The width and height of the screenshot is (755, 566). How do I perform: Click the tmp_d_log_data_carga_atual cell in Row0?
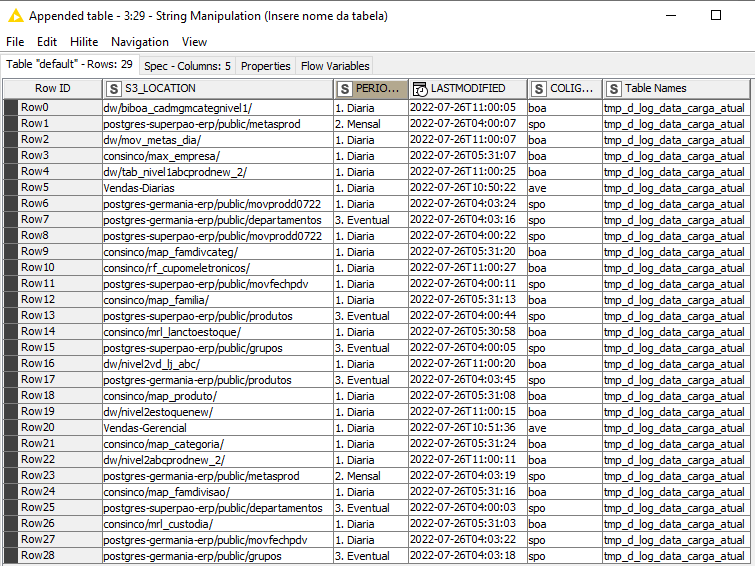tap(676, 108)
